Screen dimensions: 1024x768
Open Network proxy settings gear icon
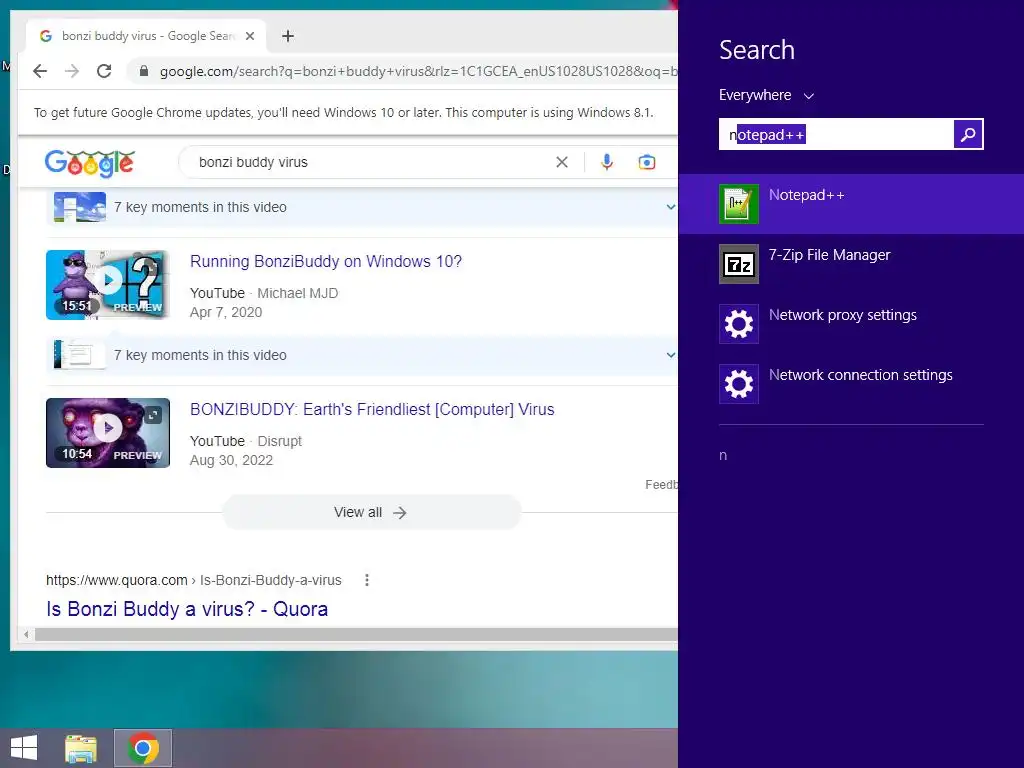click(739, 324)
